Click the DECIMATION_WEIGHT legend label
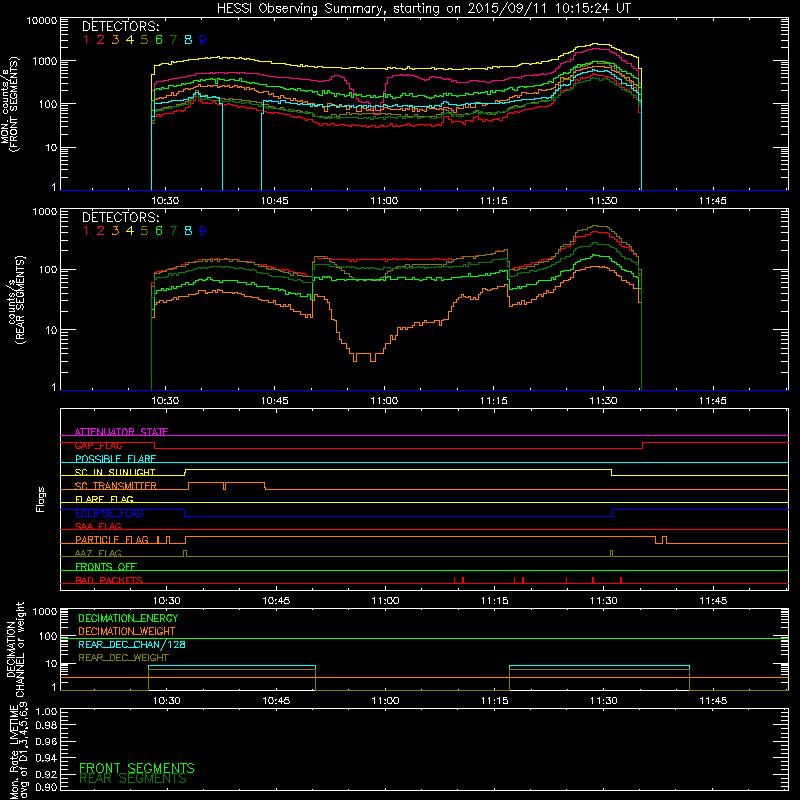The image size is (800, 800). (x=127, y=631)
